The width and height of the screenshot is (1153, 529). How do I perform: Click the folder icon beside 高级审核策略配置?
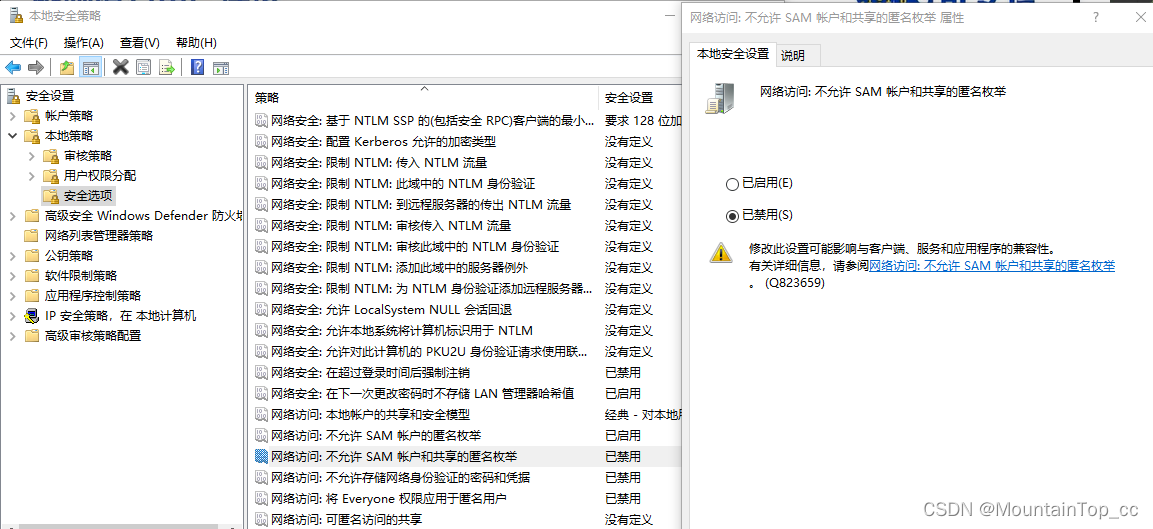(x=32, y=335)
